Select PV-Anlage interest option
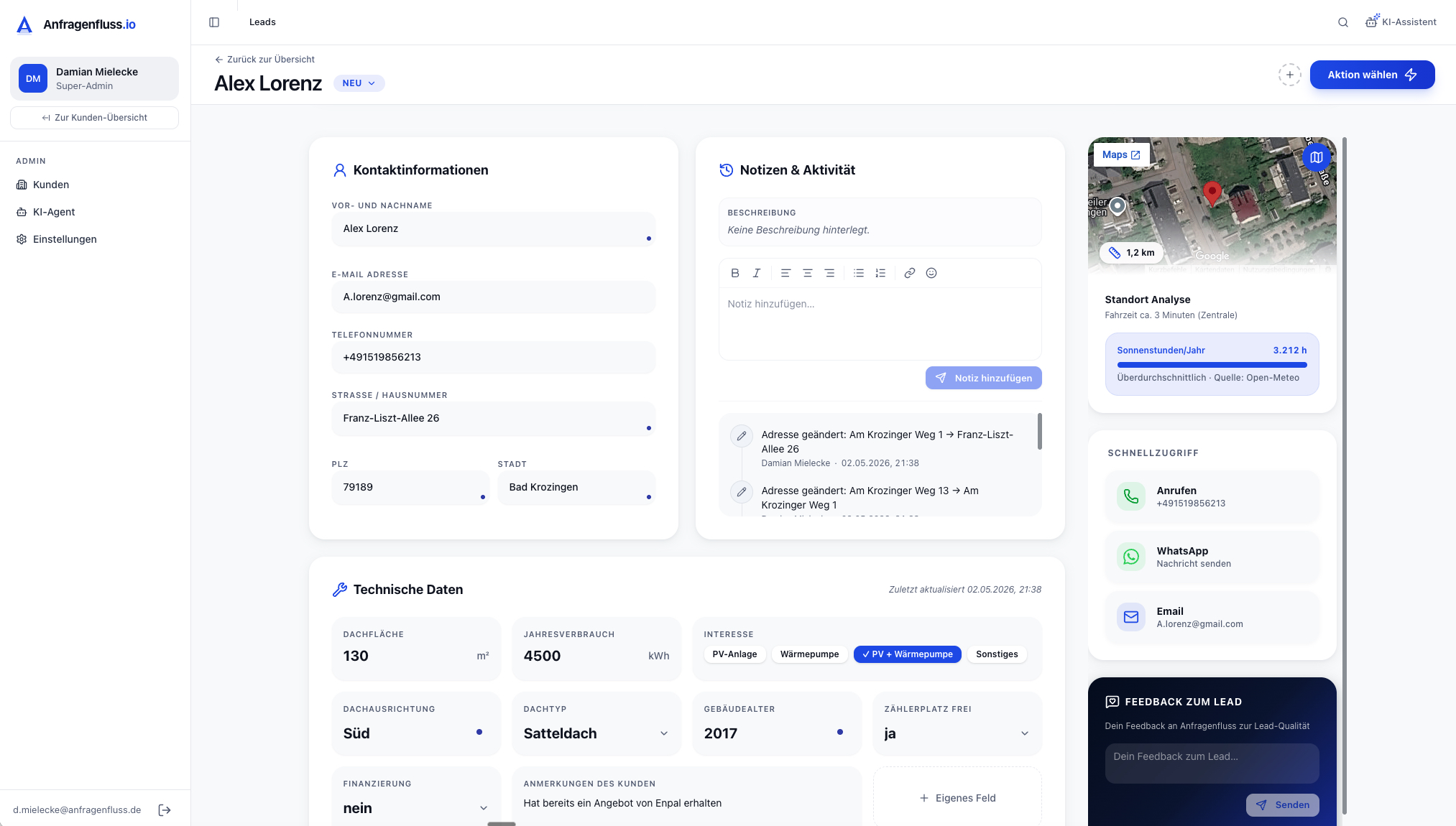 [734, 654]
